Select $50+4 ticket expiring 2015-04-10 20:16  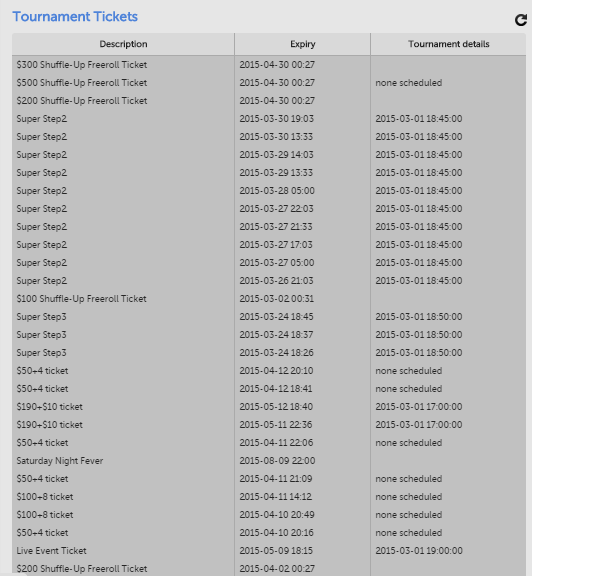[x=269, y=533]
